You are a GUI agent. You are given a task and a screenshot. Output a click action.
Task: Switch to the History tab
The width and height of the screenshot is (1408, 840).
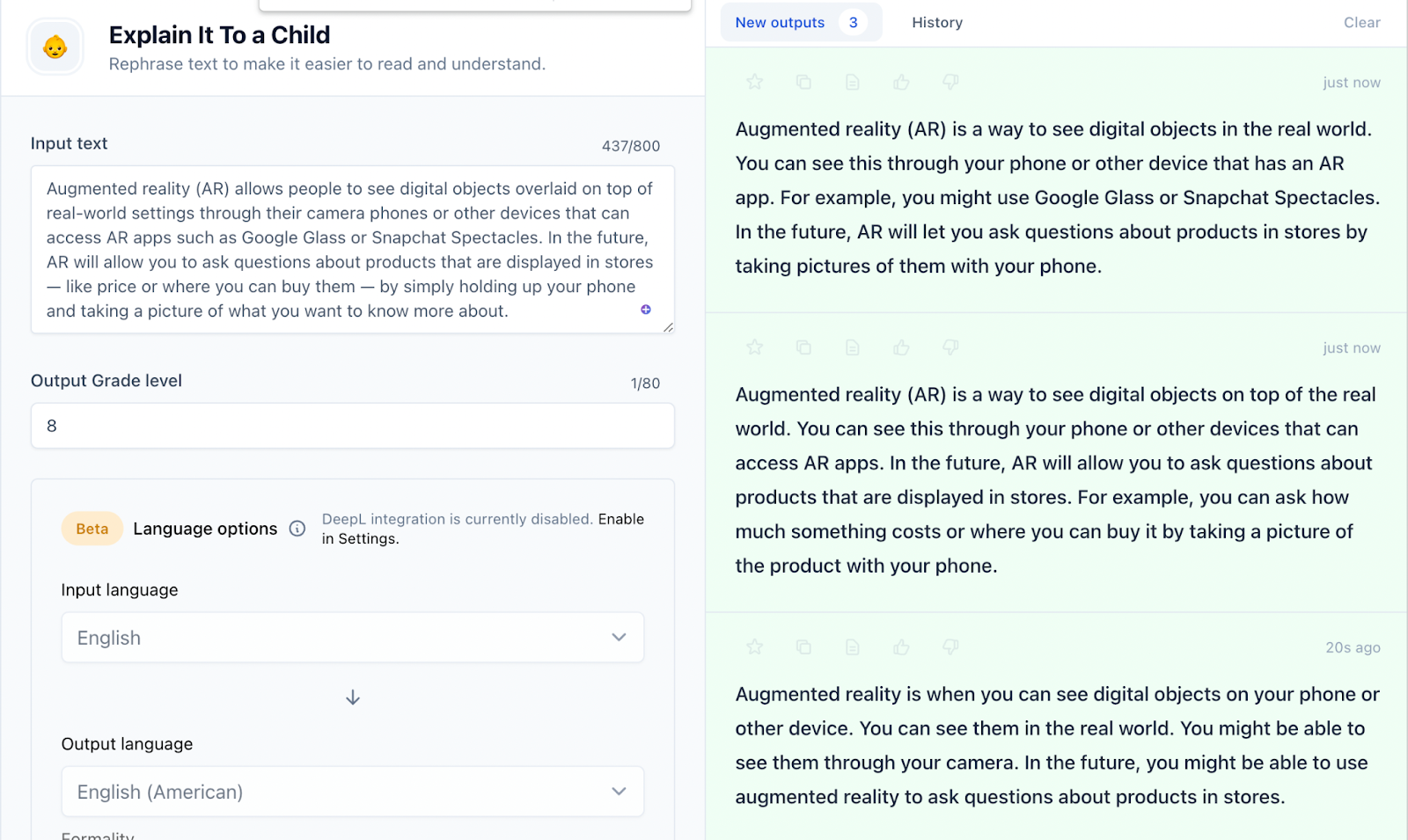[936, 23]
